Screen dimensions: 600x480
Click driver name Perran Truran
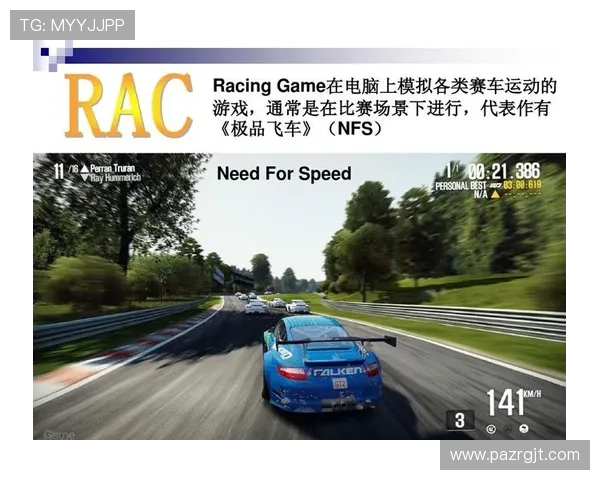[112, 168]
